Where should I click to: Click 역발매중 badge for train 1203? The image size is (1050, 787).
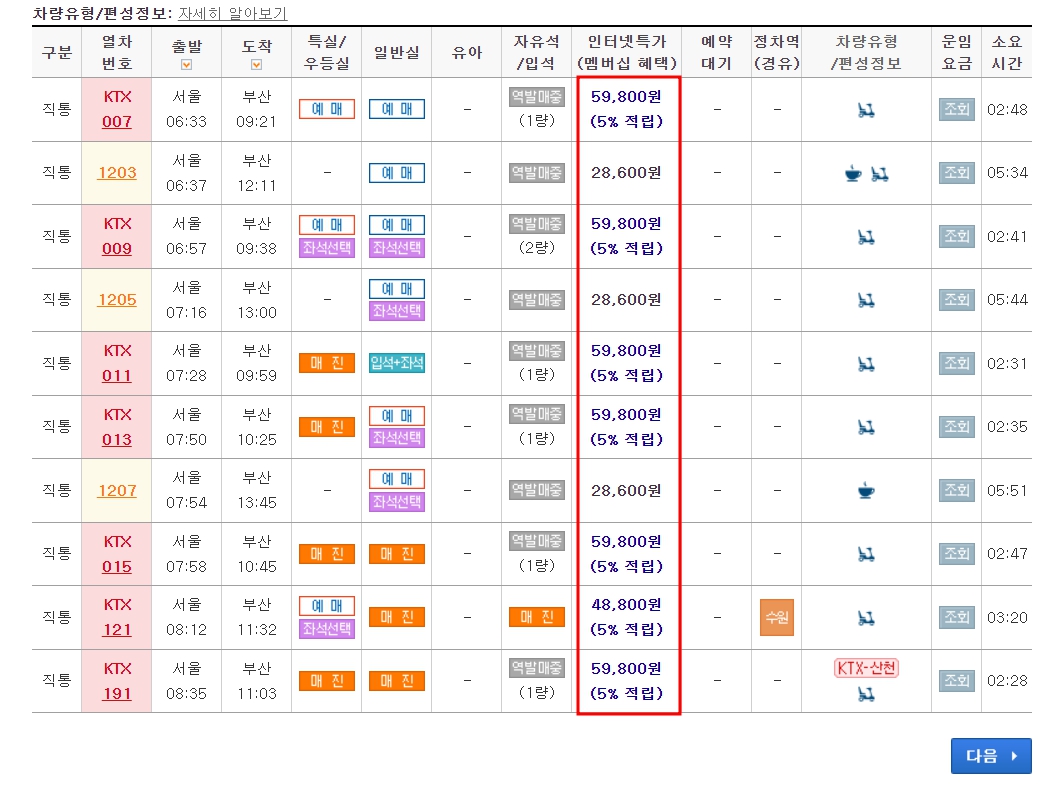pos(536,173)
